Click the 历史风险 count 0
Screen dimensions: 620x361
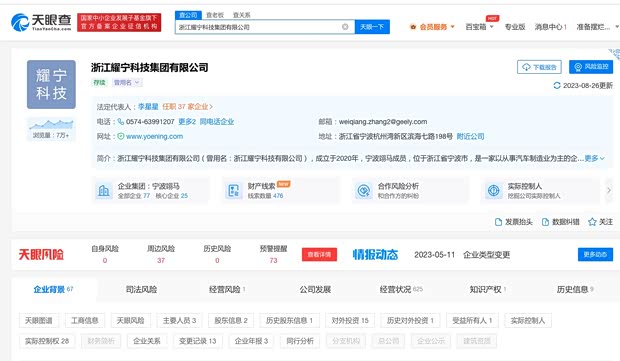click(x=217, y=261)
